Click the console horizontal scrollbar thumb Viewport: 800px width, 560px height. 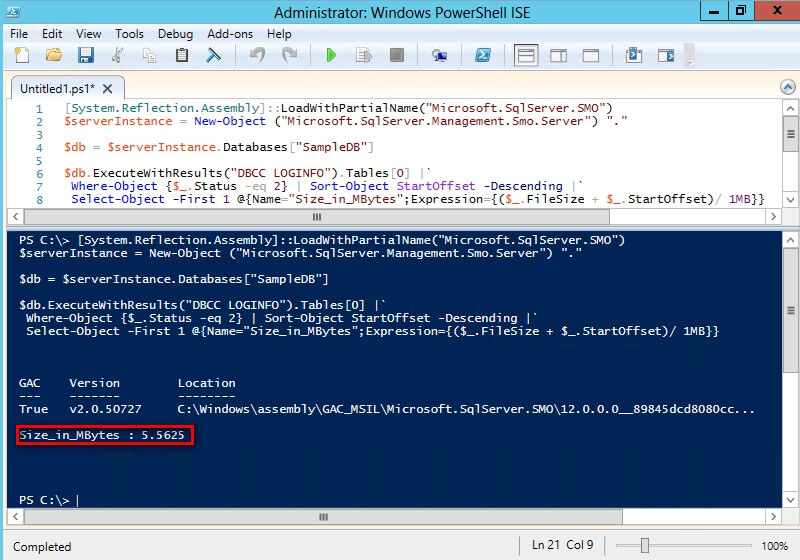pyautogui.click(x=323, y=516)
